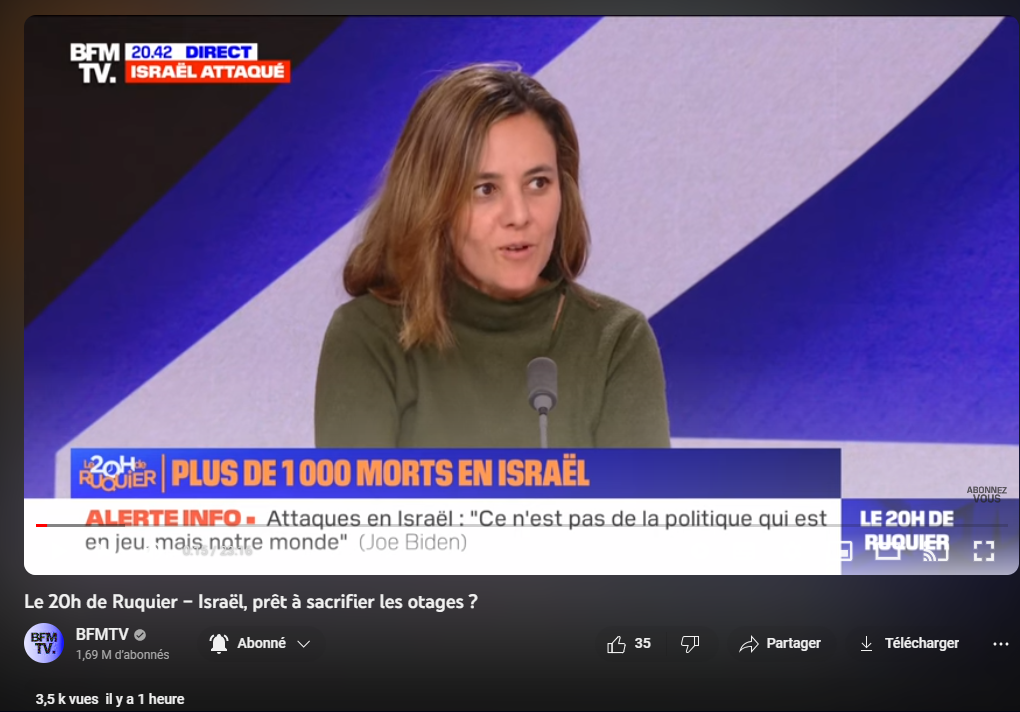Open the BFMTV channel name link
This screenshot has width=1020, height=712.
coord(102,634)
